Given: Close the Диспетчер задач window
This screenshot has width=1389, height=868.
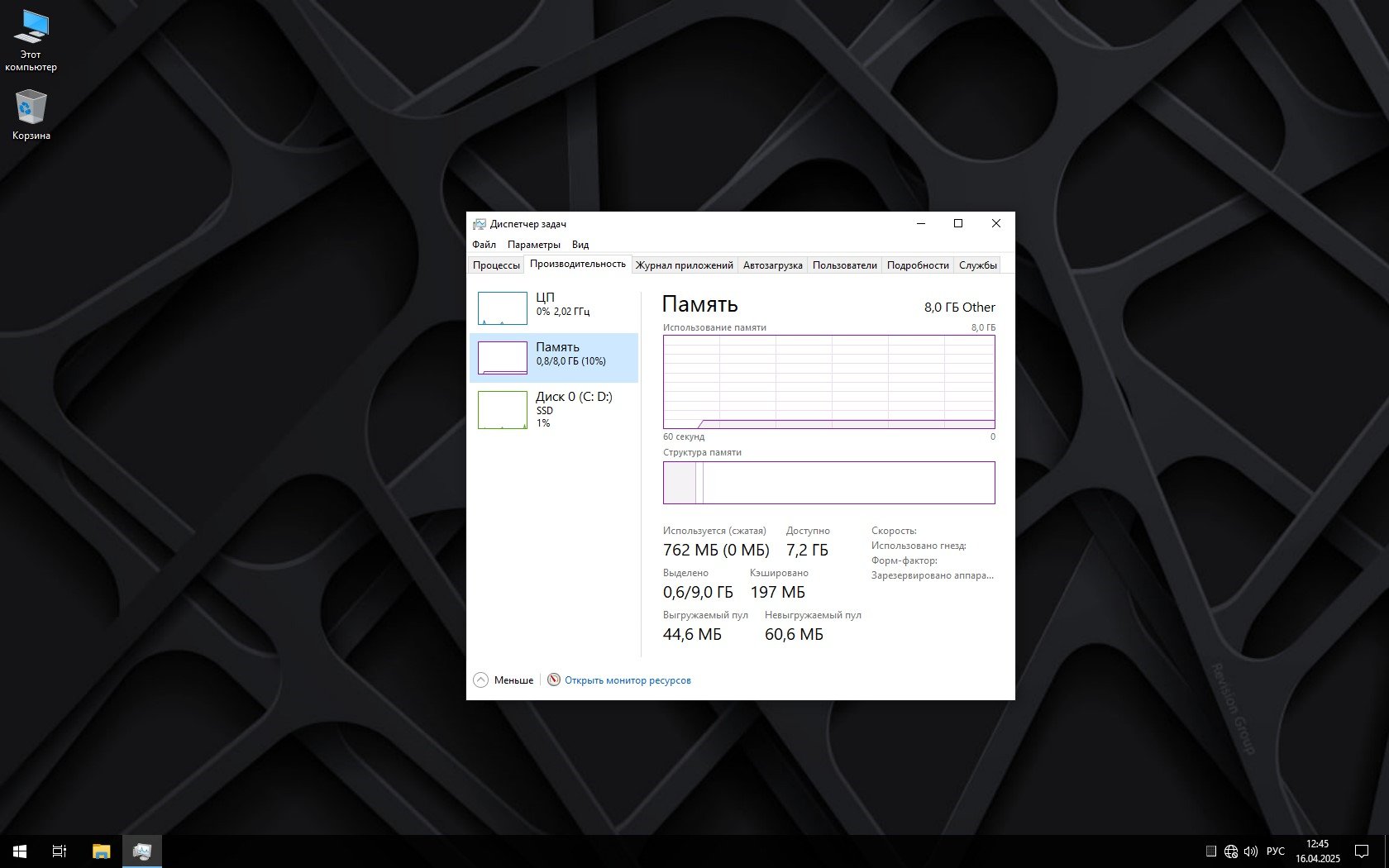Looking at the screenshot, I should [x=996, y=223].
